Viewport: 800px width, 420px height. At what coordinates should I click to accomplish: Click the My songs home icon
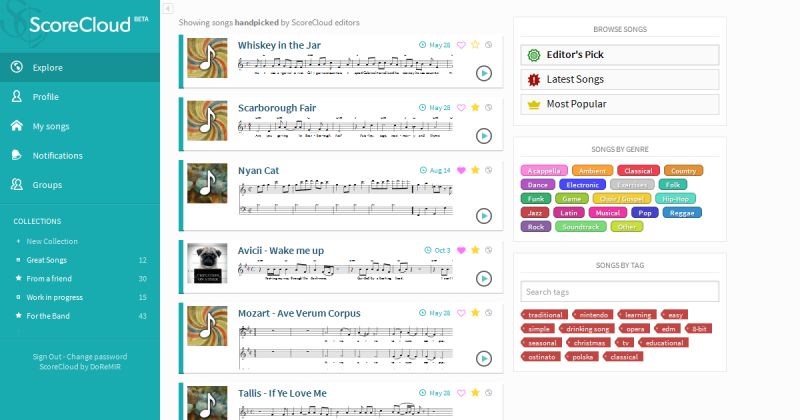[17, 126]
